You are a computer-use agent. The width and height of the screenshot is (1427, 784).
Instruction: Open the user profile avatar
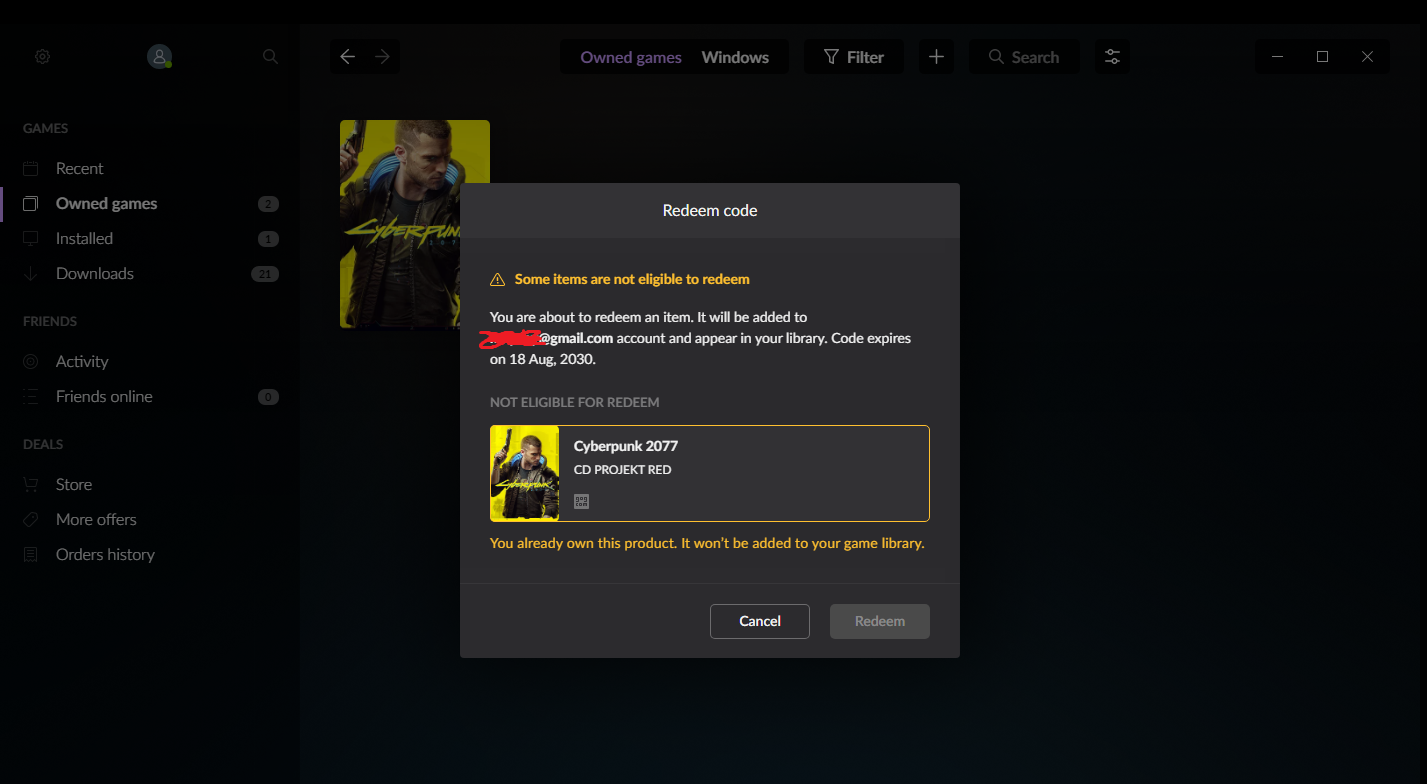(159, 57)
